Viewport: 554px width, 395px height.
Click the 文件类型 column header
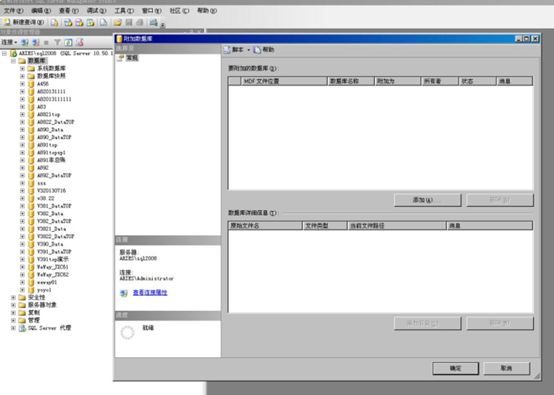[325, 225]
